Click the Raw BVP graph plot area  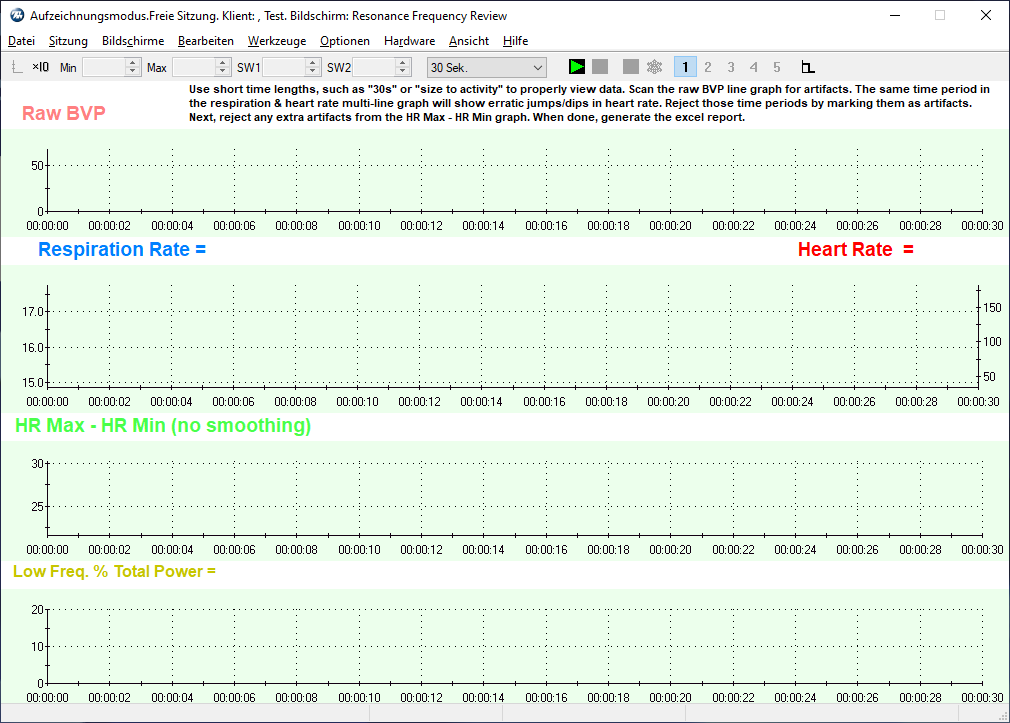click(515, 180)
